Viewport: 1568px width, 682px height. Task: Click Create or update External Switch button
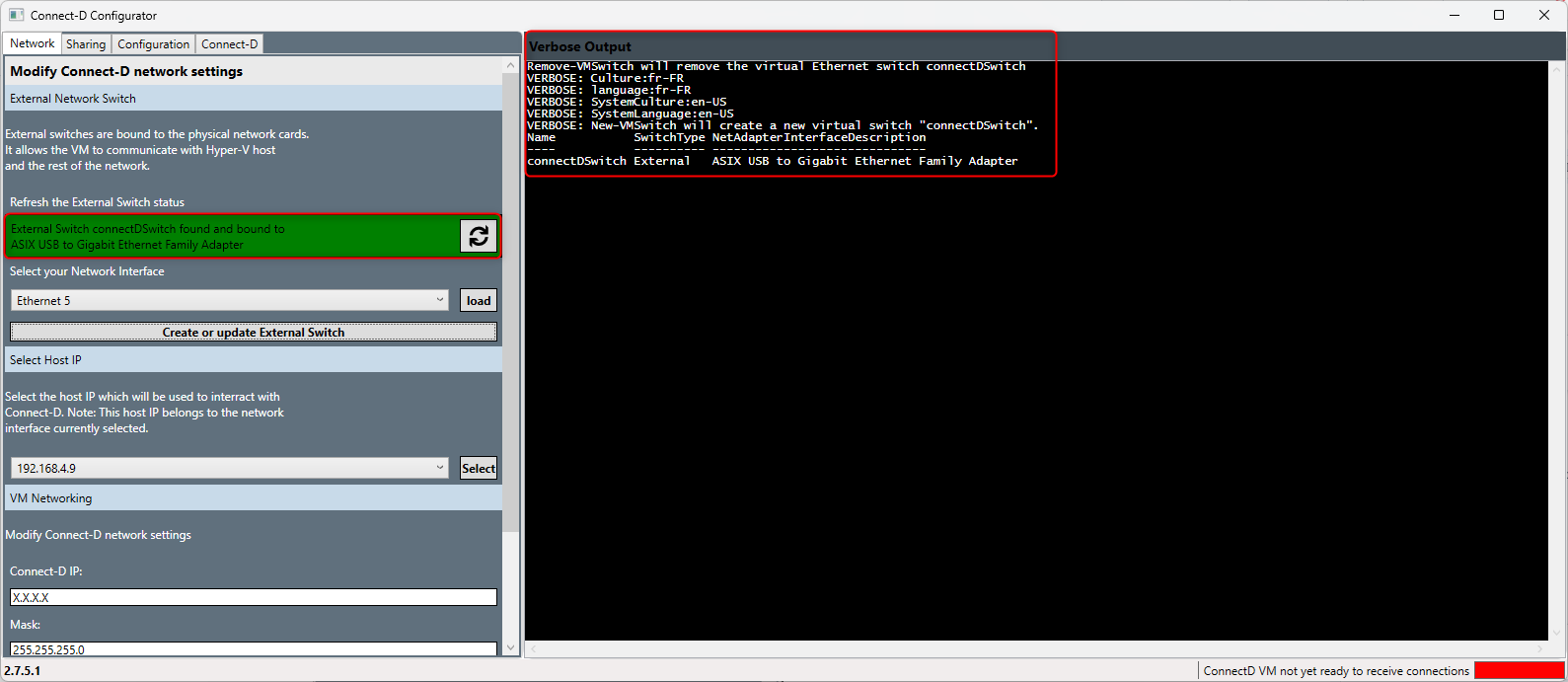pyautogui.click(x=254, y=332)
